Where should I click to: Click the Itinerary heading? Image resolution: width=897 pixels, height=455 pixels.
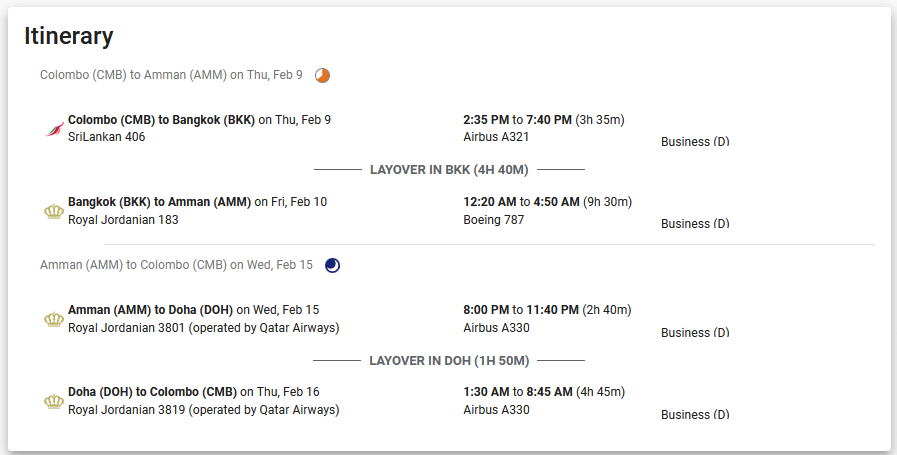(69, 36)
